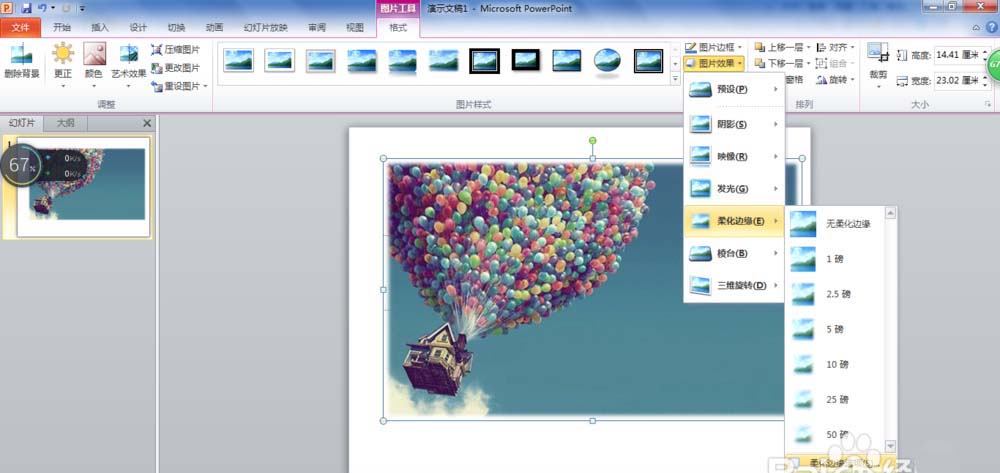
Task: Open the 阴影 shadow effects submenu
Action: pos(733,124)
